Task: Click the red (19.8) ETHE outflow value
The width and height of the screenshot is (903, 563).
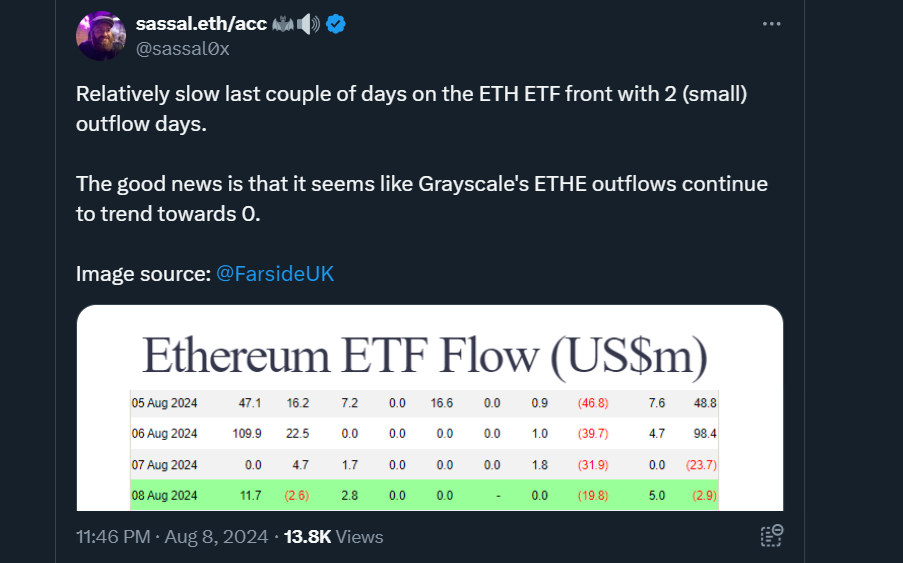Action: tap(593, 495)
